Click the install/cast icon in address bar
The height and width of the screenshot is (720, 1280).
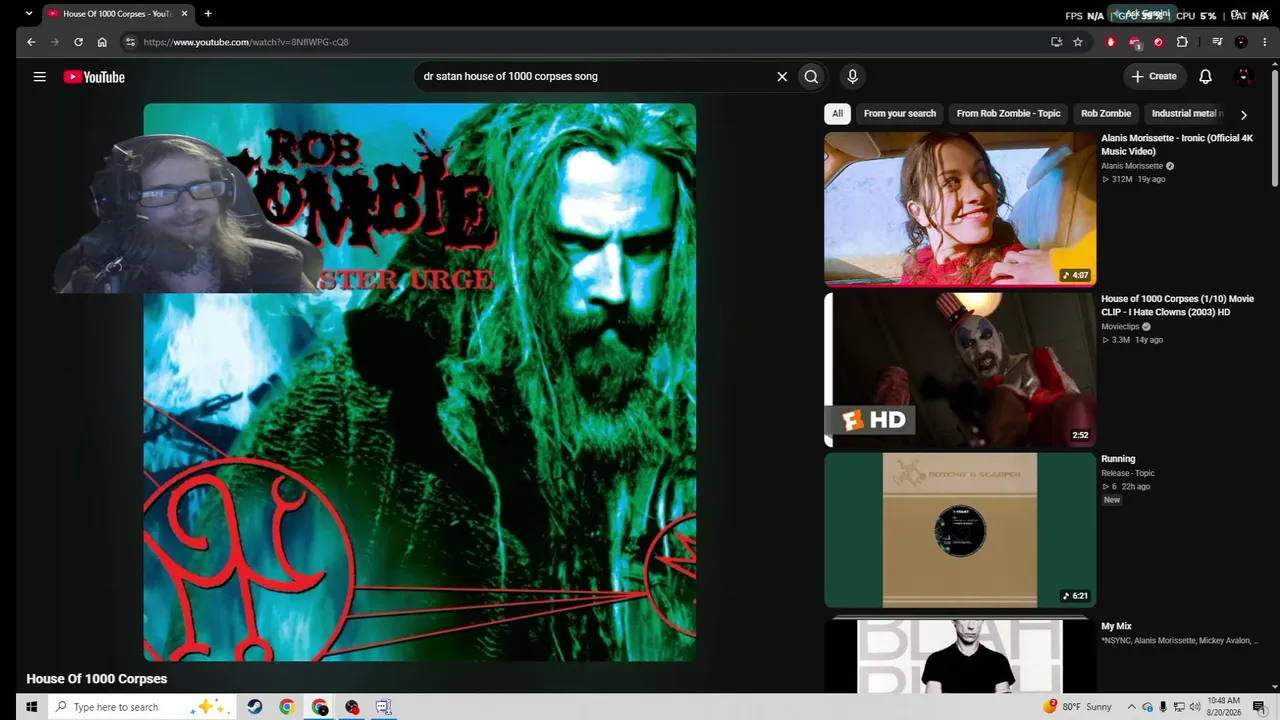pyautogui.click(x=1056, y=42)
